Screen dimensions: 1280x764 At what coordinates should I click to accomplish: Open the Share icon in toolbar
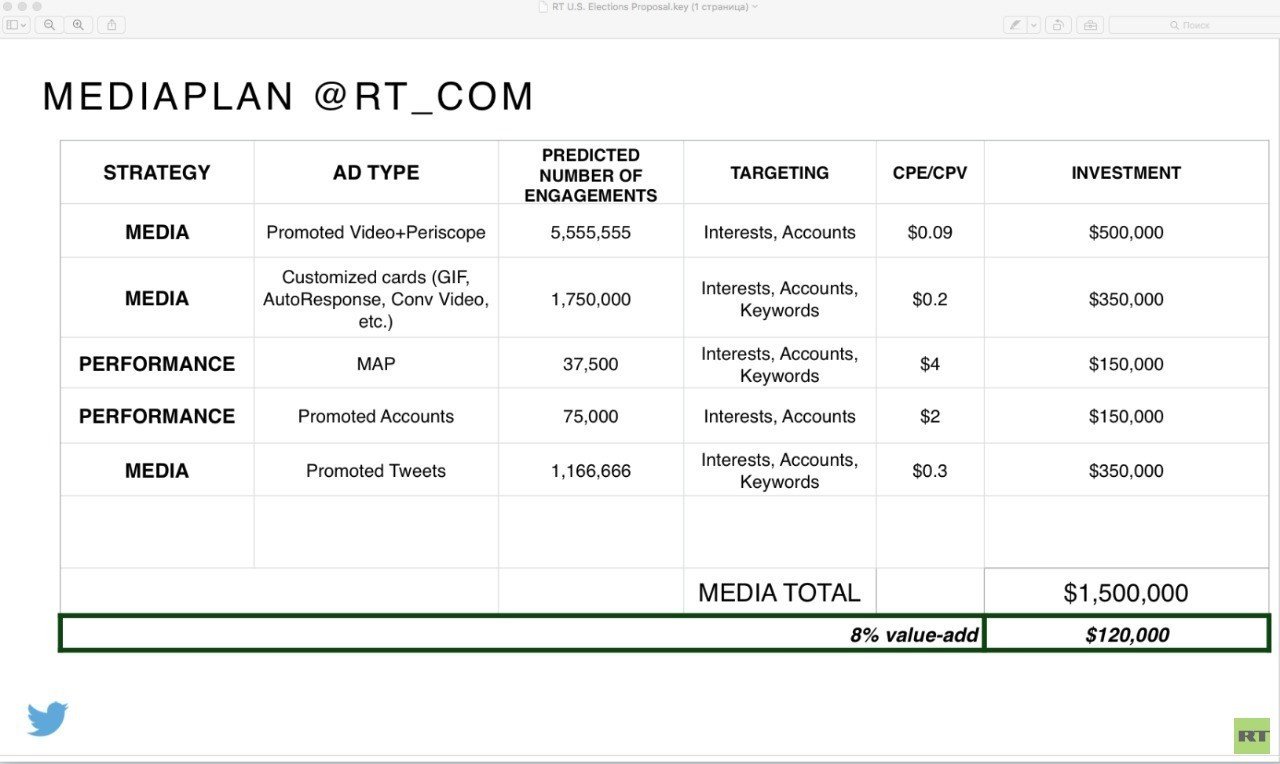tap(111, 25)
